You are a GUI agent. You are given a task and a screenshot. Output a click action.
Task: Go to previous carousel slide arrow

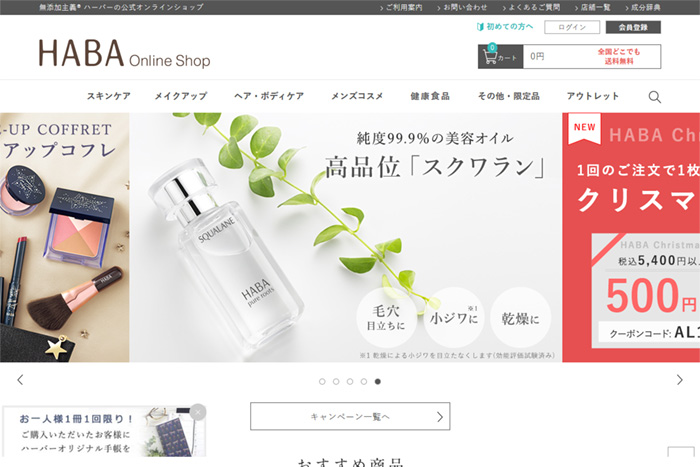pyautogui.click(x=20, y=380)
